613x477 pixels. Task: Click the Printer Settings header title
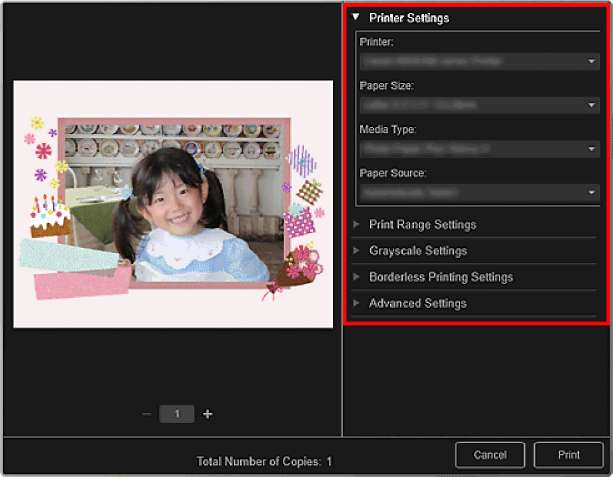[x=408, y=18]
